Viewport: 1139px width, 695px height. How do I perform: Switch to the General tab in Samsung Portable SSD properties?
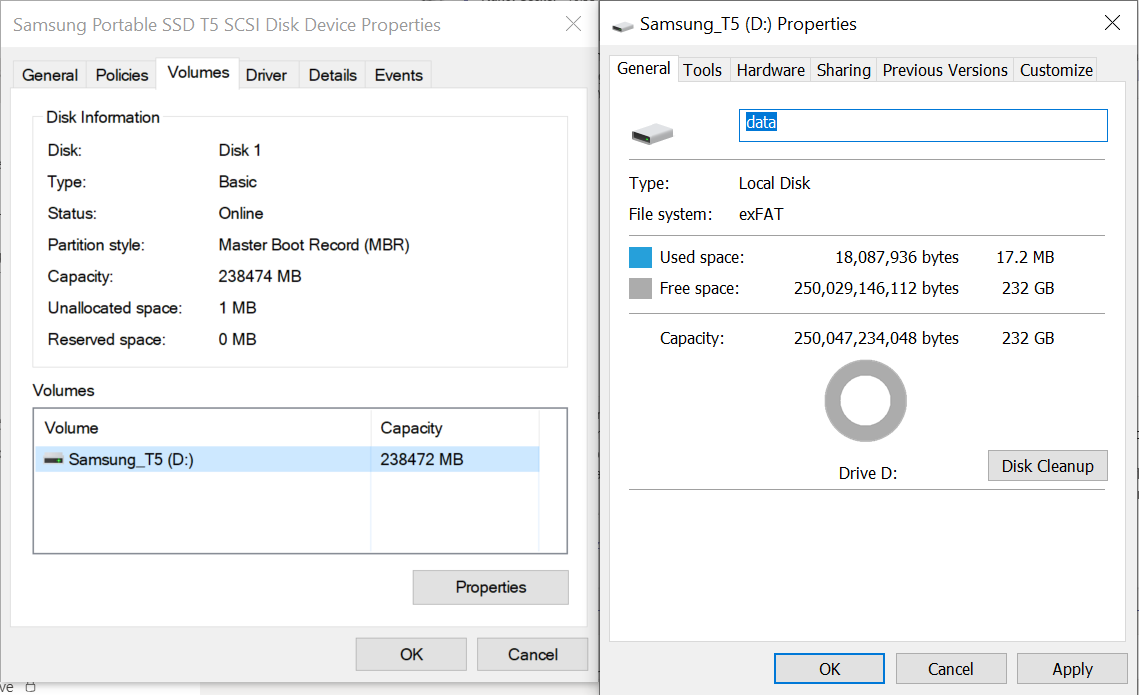point(50,75)
